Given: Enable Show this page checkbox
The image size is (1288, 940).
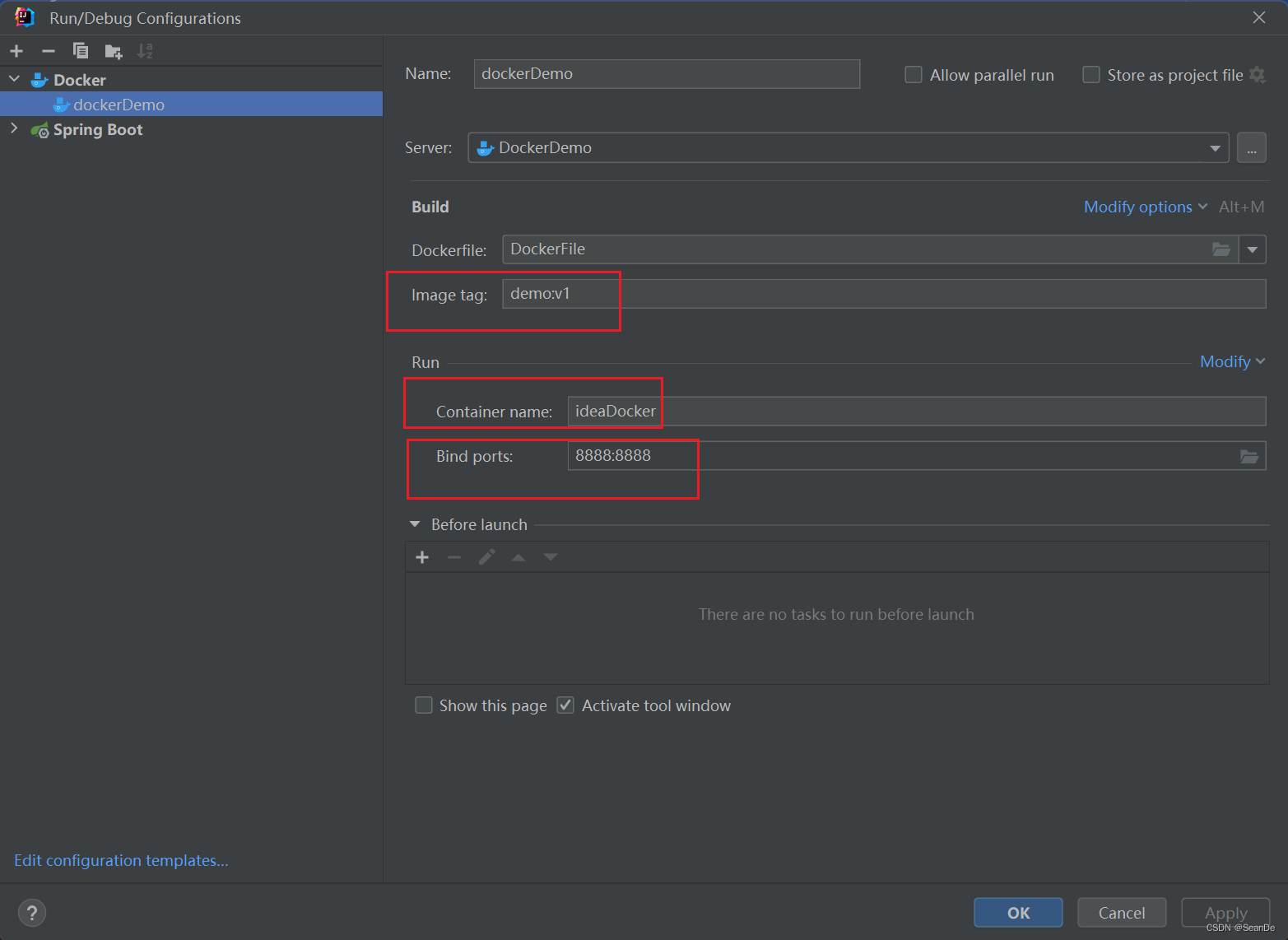Looking at the screenshot, I should coord(424,705).
